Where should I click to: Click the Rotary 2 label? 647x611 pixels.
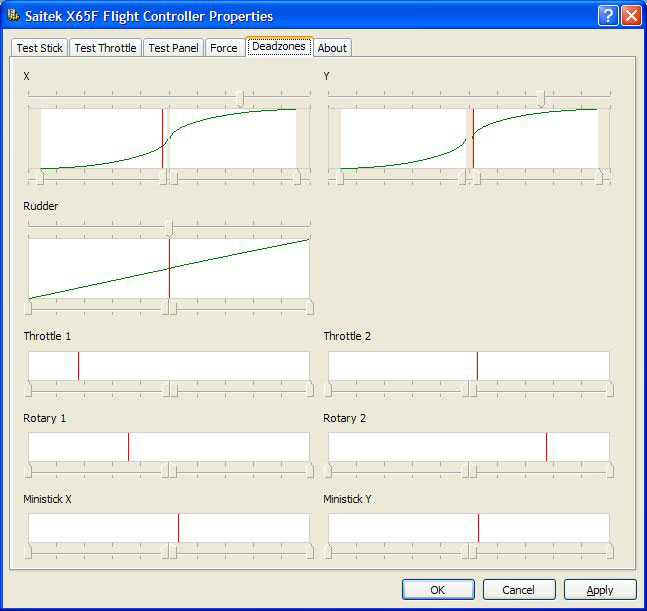click(x=345, y=418)
